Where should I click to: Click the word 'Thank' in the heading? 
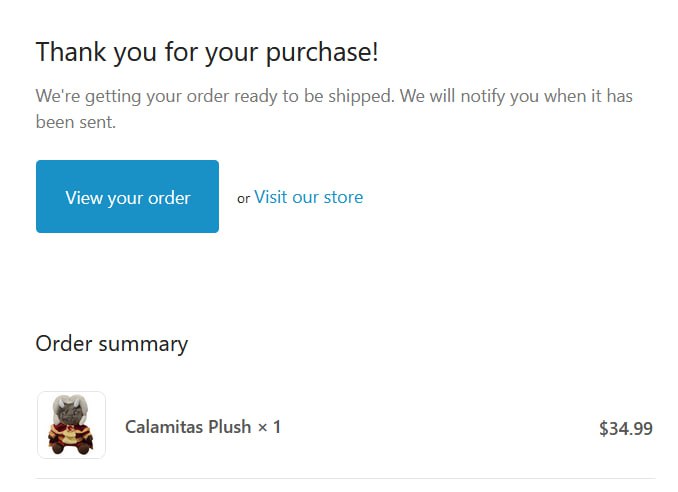click(x=71, y=52)
